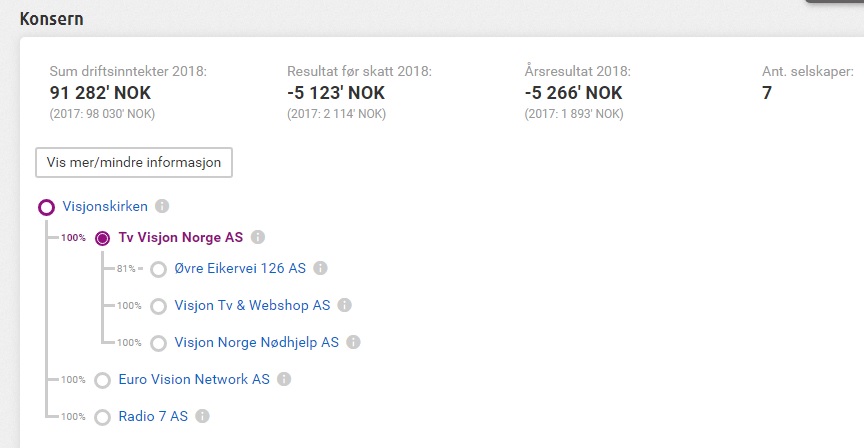The width and height of the screenshot is (864, 448).
Task: Open info icon beside Tv Visjon Norge AS
Action: coord(258,237)
